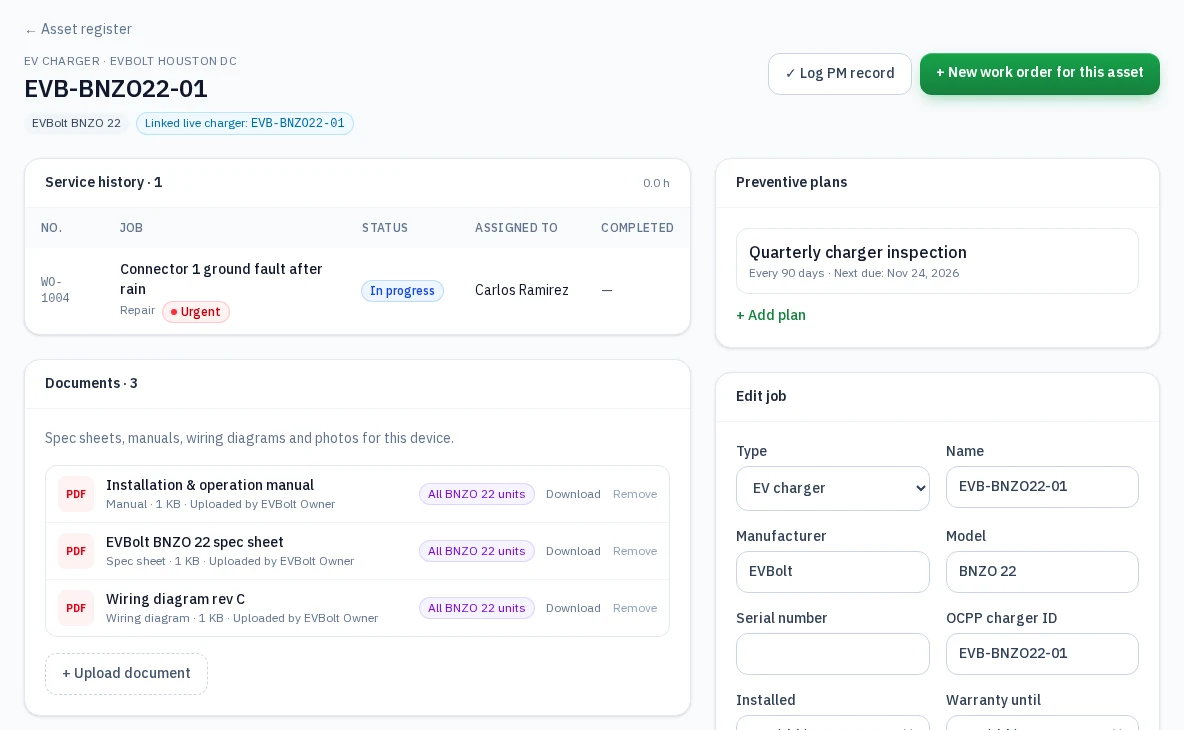
Task: Go back to Asset register
Action: [78, 29]
